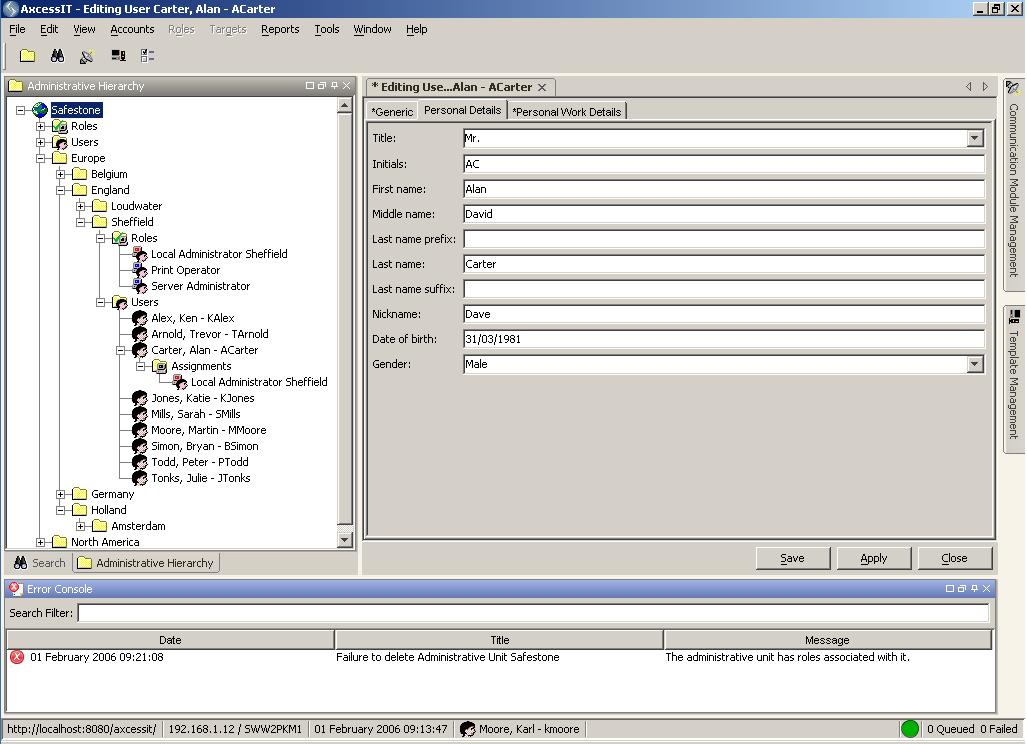Click the left arrow to scroll editor tabs
This screenshot has height=744, width=1027.
pyautogui.click(x=969, y=86)
